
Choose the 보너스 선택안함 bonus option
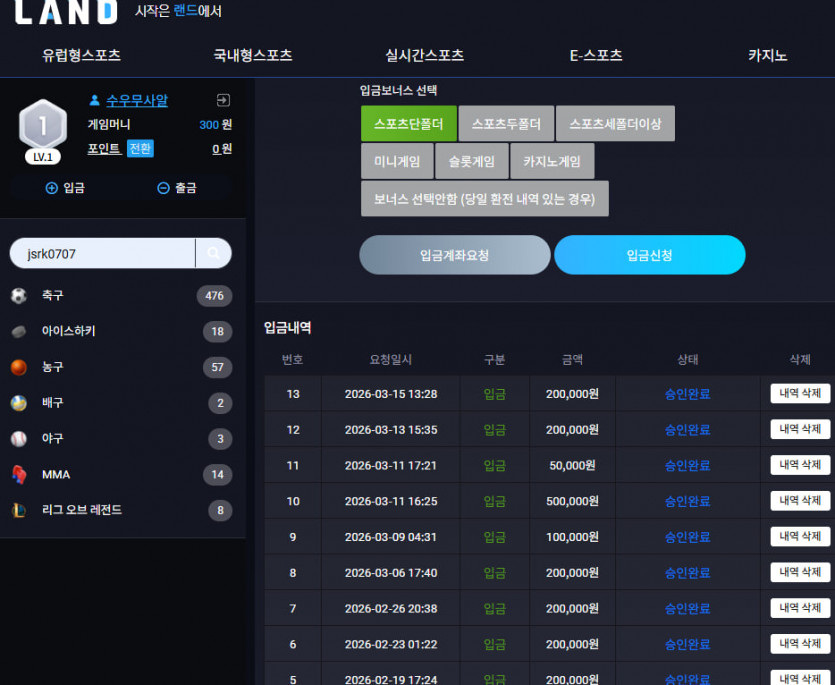pos(485,199)
